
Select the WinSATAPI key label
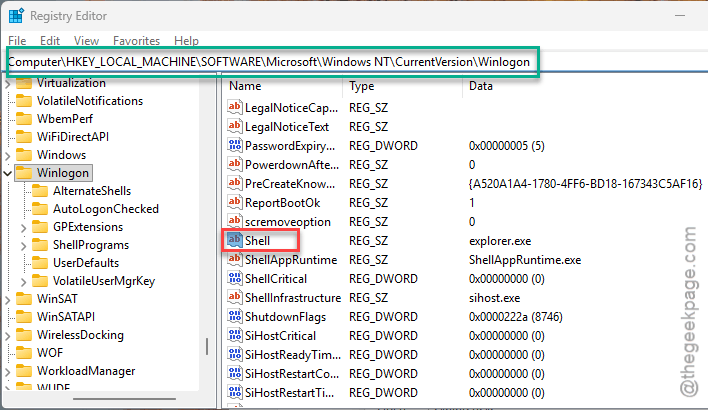click(66, 317)
